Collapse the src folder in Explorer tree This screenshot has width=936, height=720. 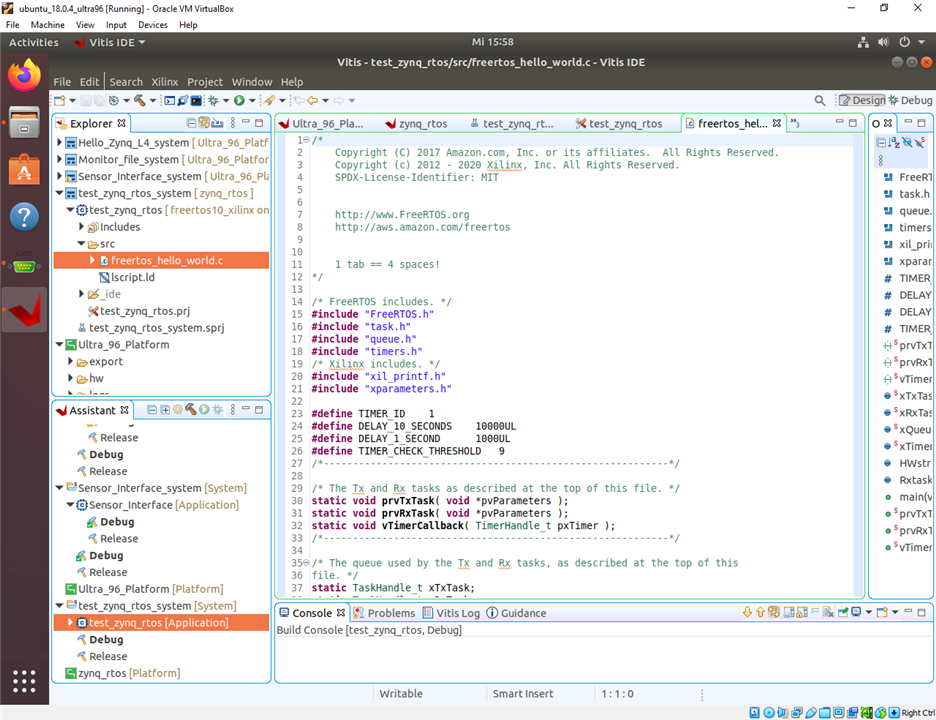click(x=82, y=244)
